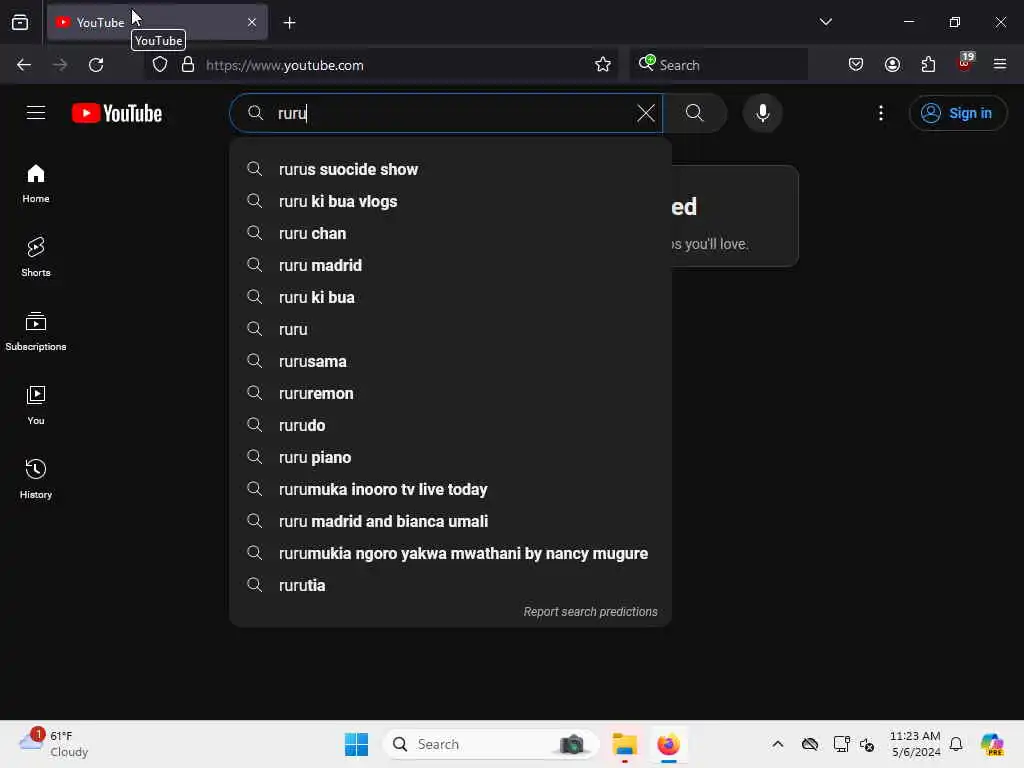1024x768 pixels.
Task: Open Copilot preview in taskbar
Action: coord(992,744)
